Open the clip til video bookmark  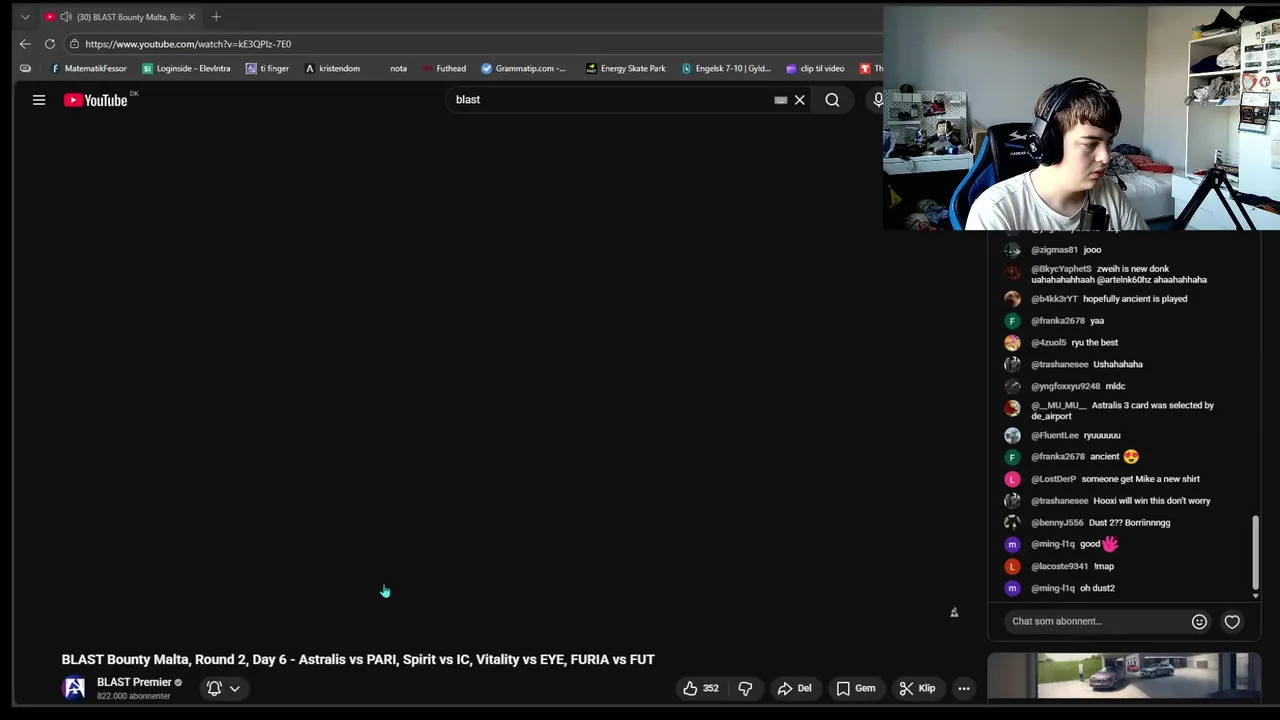pyautogui.click(x=815, y=68)
